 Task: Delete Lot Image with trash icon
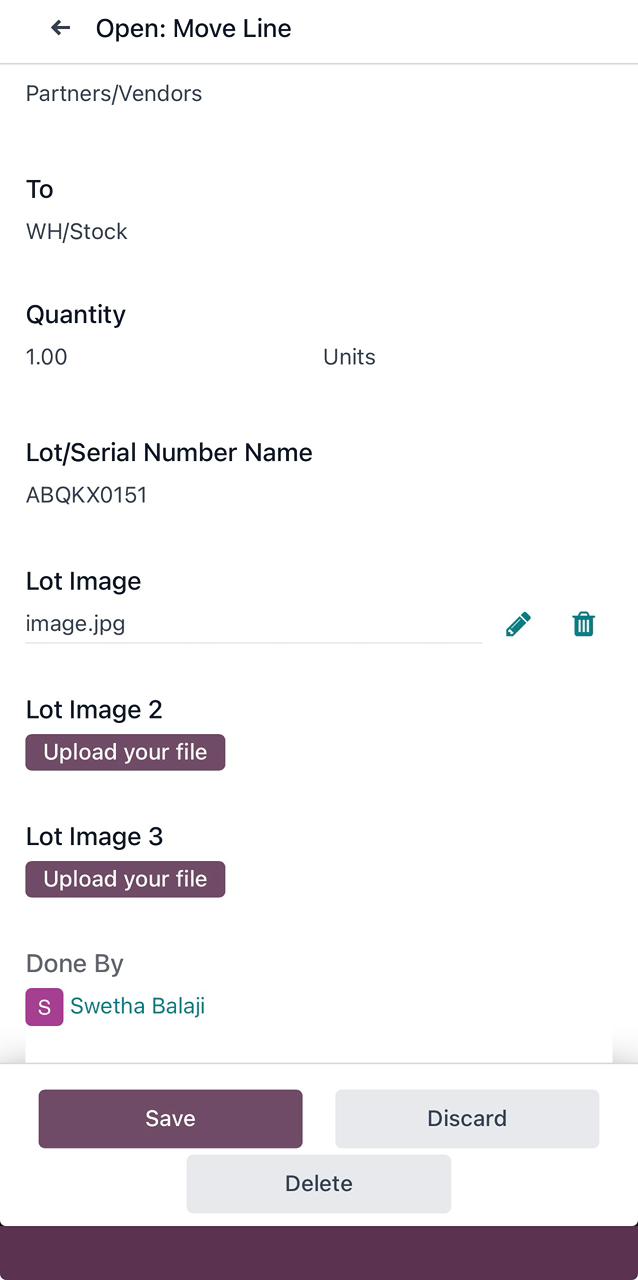583,625
